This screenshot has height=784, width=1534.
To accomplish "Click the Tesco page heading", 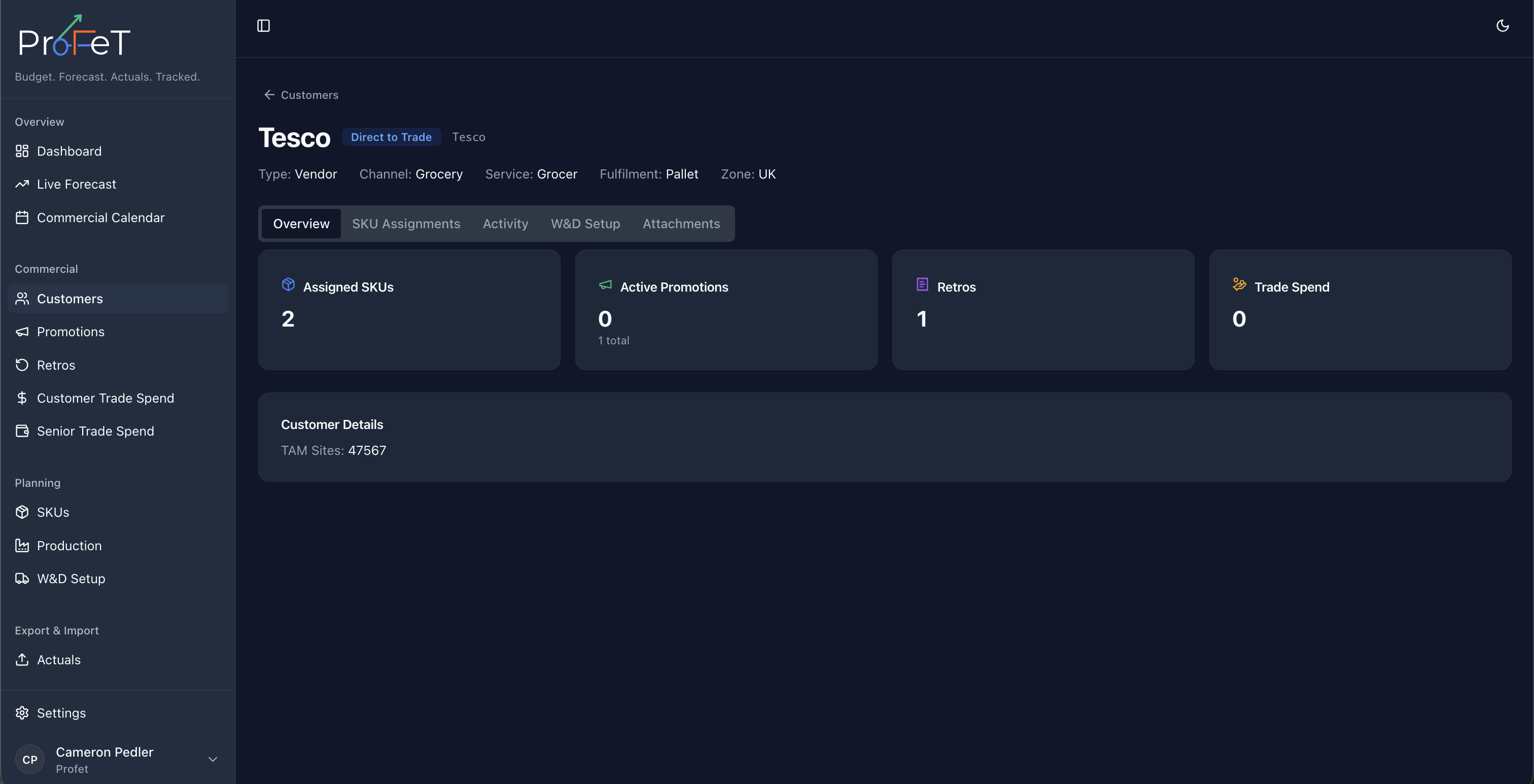I will (294, 137).
